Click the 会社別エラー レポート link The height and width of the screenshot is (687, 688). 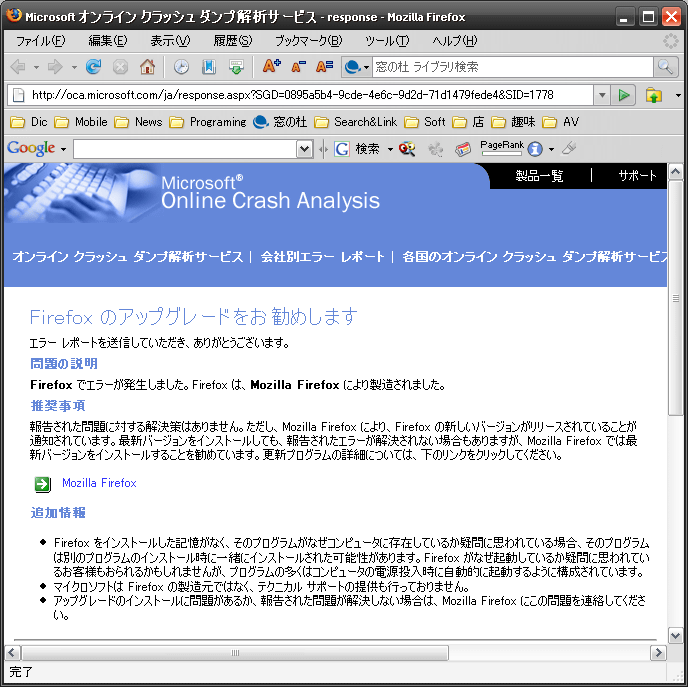322,257
